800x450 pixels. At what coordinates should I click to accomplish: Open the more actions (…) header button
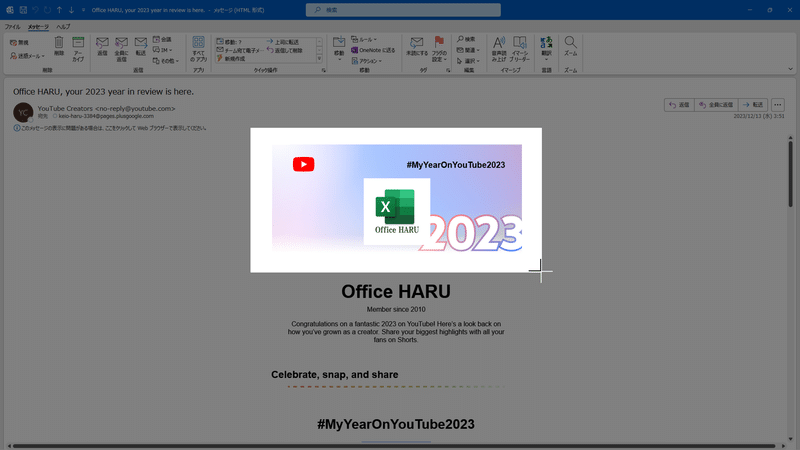[x=778, y=105]
